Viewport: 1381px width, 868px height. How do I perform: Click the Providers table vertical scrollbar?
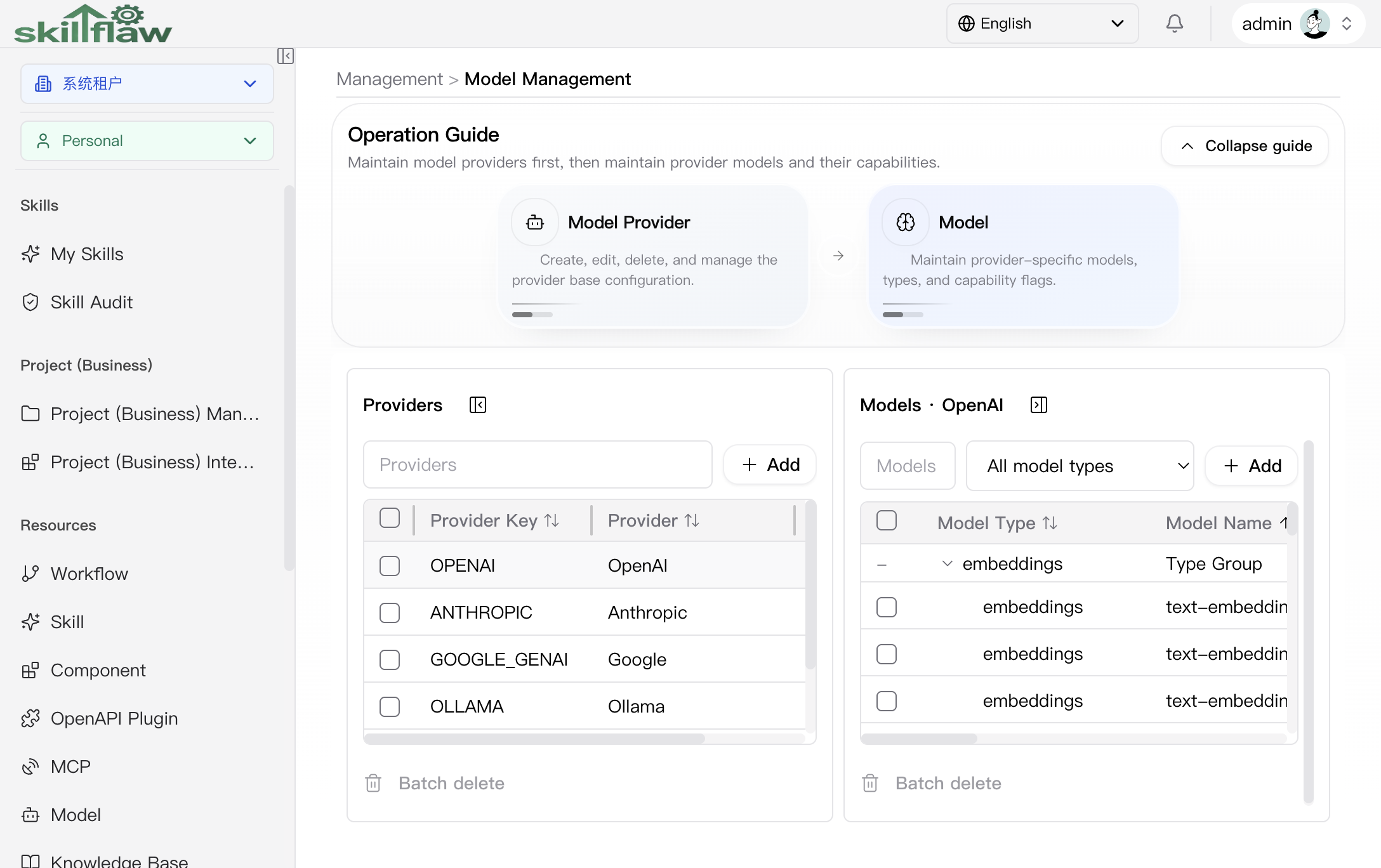click(810, 585)
